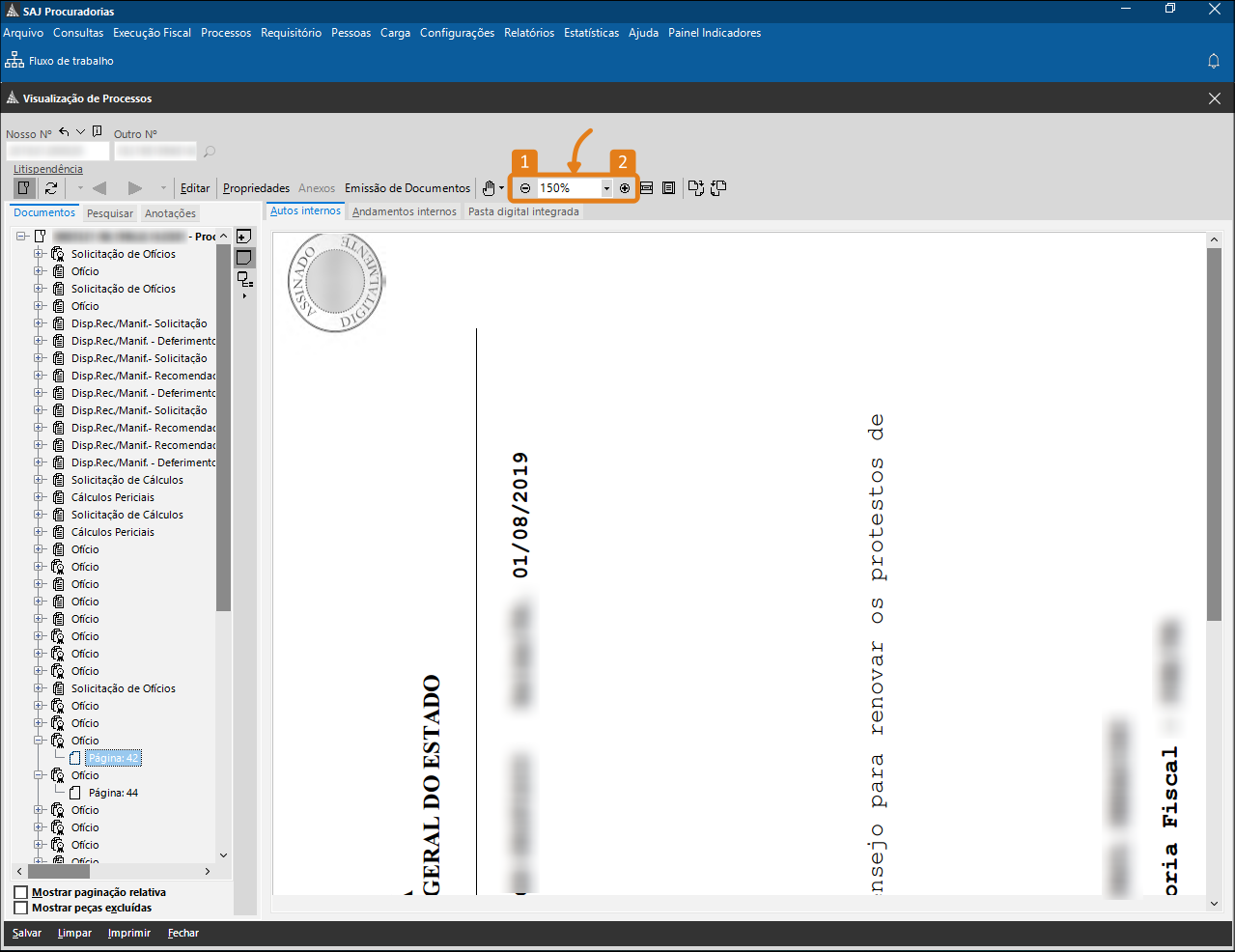
Task: Click the Imprimir button
Action: 129,933
